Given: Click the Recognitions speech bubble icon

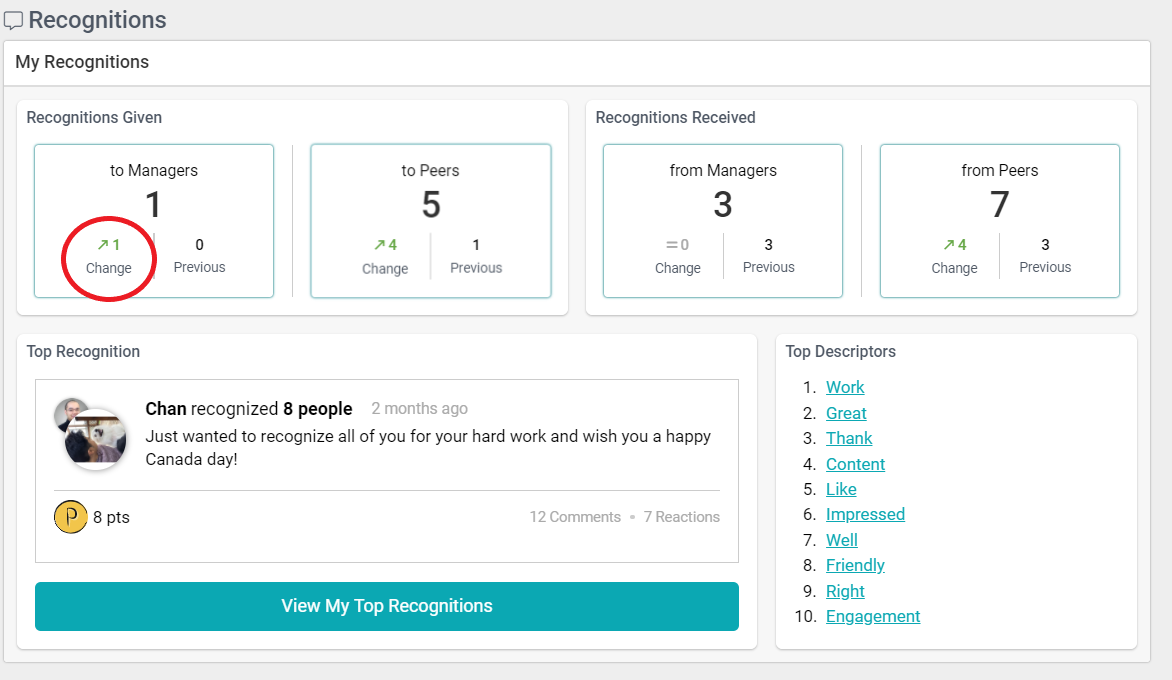Looking at the screenshot, I should [13, 21].
